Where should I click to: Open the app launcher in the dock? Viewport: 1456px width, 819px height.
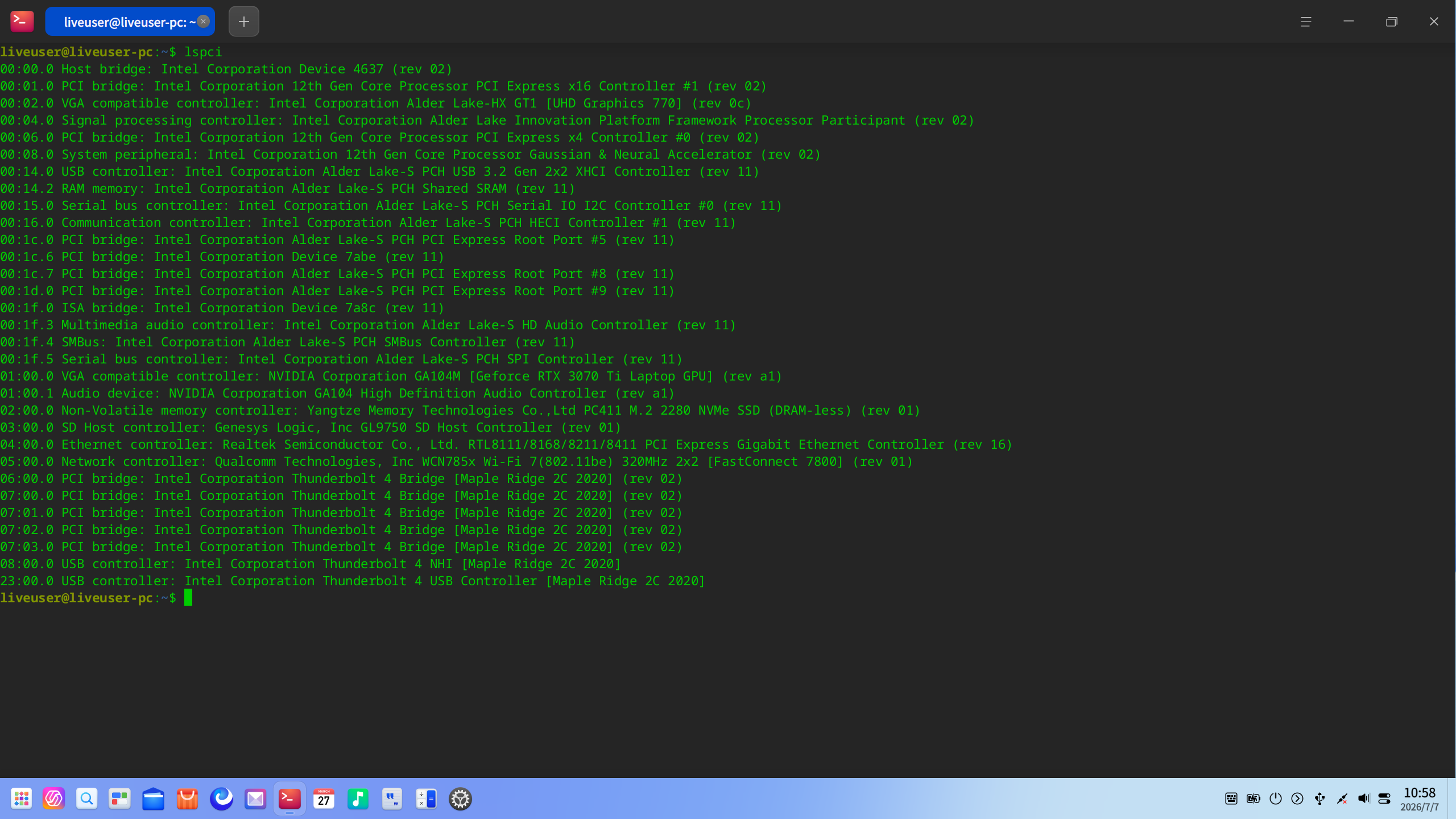click(21, 799)
